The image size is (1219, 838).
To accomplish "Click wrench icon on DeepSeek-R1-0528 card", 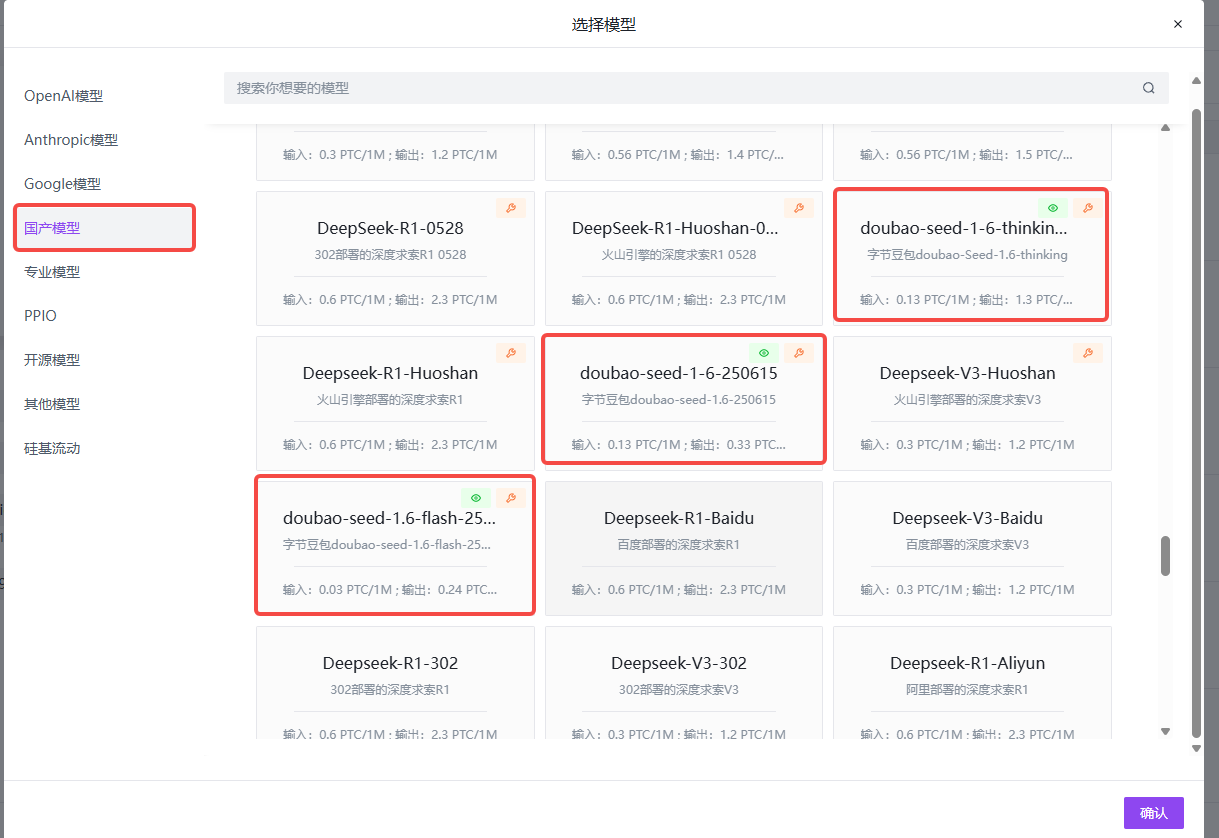I will click(510, 208).
